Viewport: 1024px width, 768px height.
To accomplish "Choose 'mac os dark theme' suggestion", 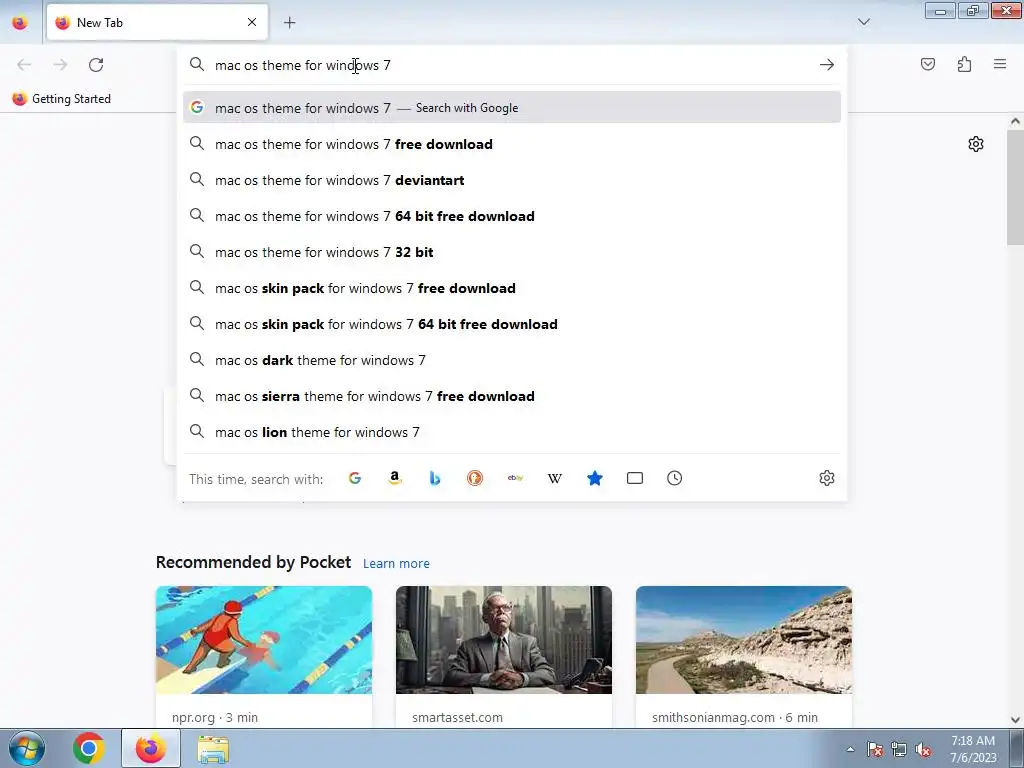I will [512, 360].
